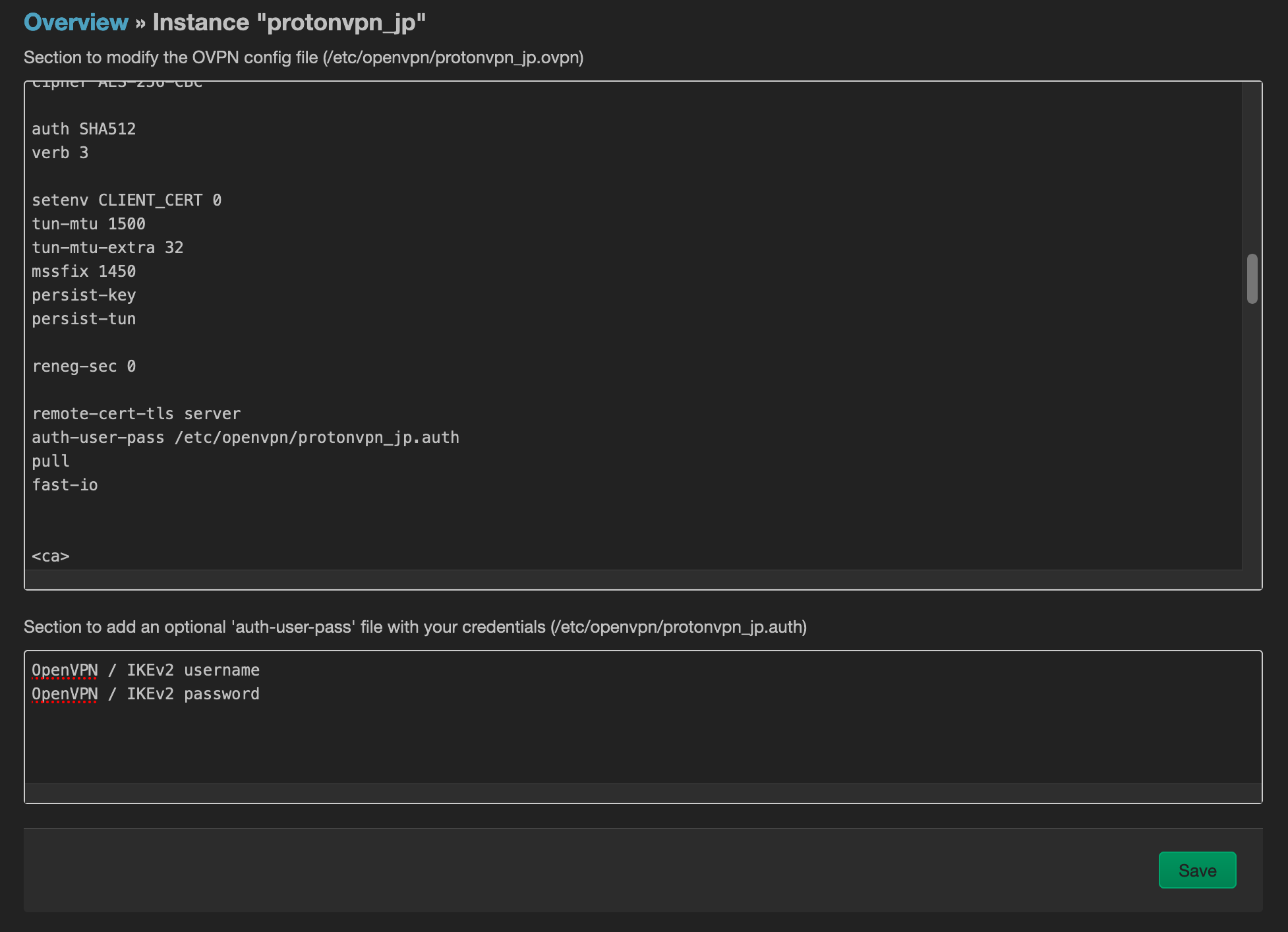Click the Overview breadcrumb link
1288x932 pixels.
coord(76,22)
